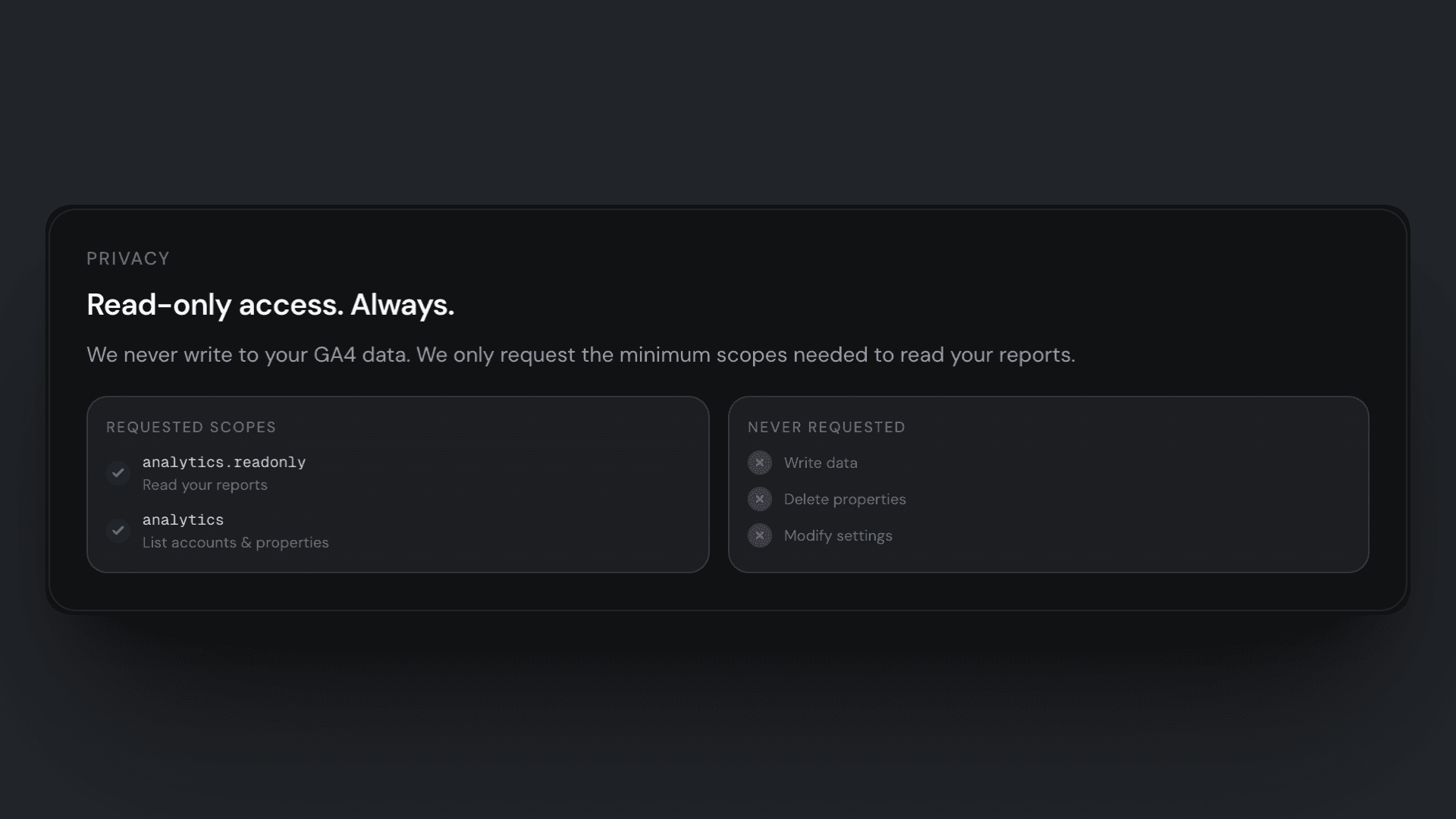Click the "List accounts & properties" description

235,543
